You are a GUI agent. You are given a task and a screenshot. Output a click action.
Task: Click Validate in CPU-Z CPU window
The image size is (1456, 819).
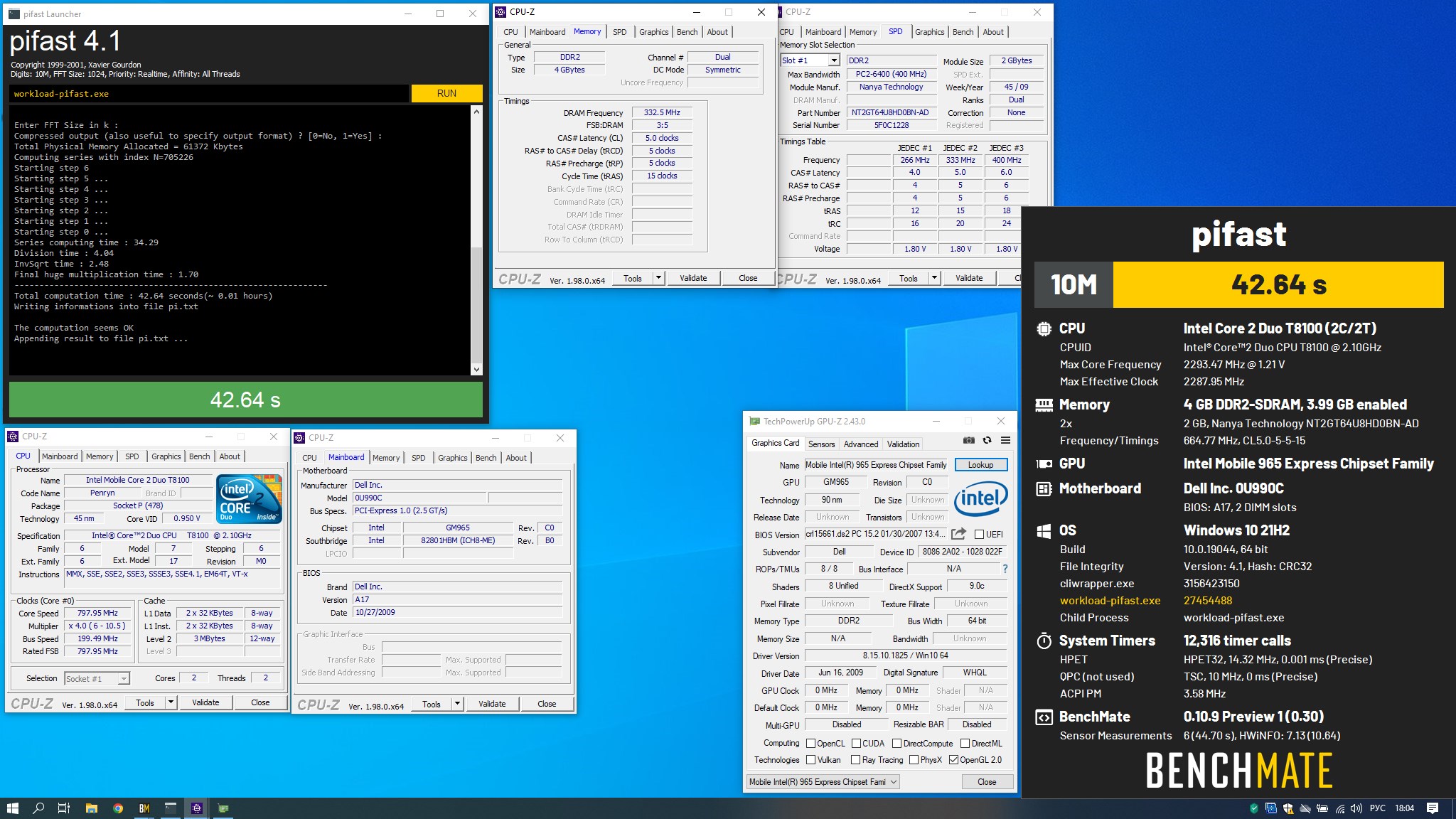205,702
